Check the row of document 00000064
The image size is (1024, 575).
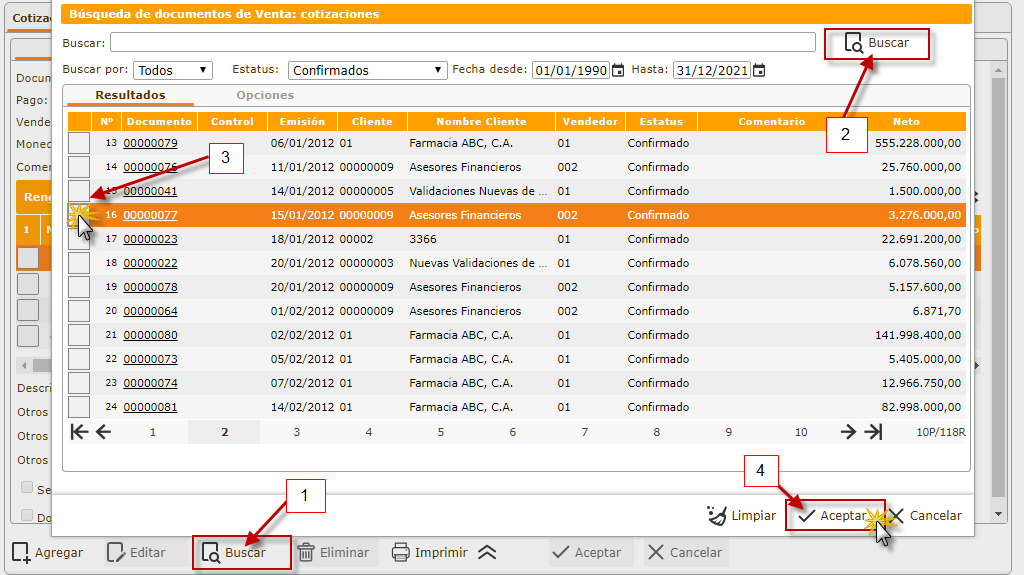[x=79, y=311]
